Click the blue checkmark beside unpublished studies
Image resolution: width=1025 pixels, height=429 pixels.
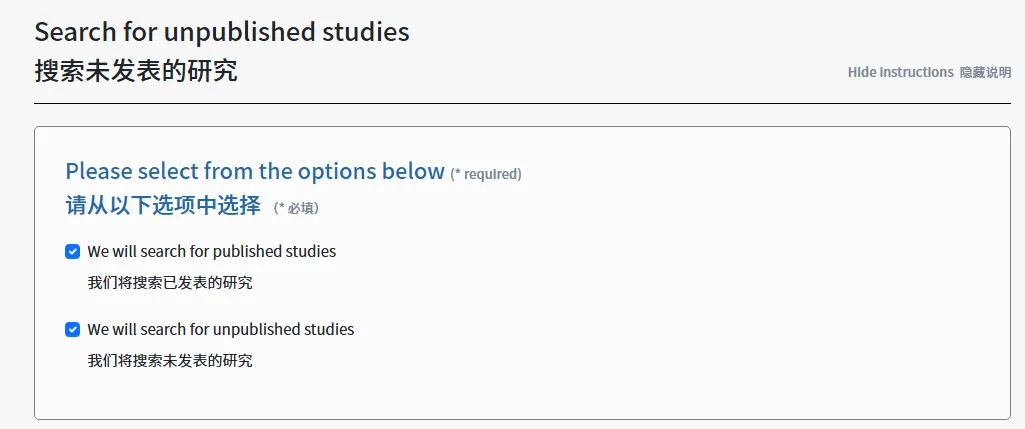pyautogui.click(x=73, y=330)
